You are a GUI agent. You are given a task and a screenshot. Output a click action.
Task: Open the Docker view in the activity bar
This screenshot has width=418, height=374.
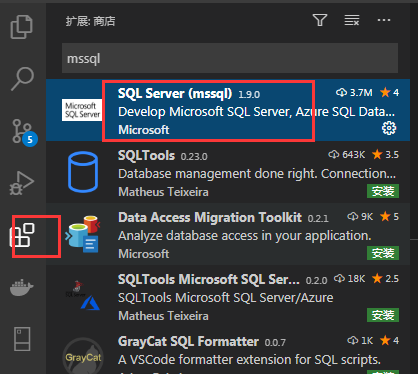[22, 287]
